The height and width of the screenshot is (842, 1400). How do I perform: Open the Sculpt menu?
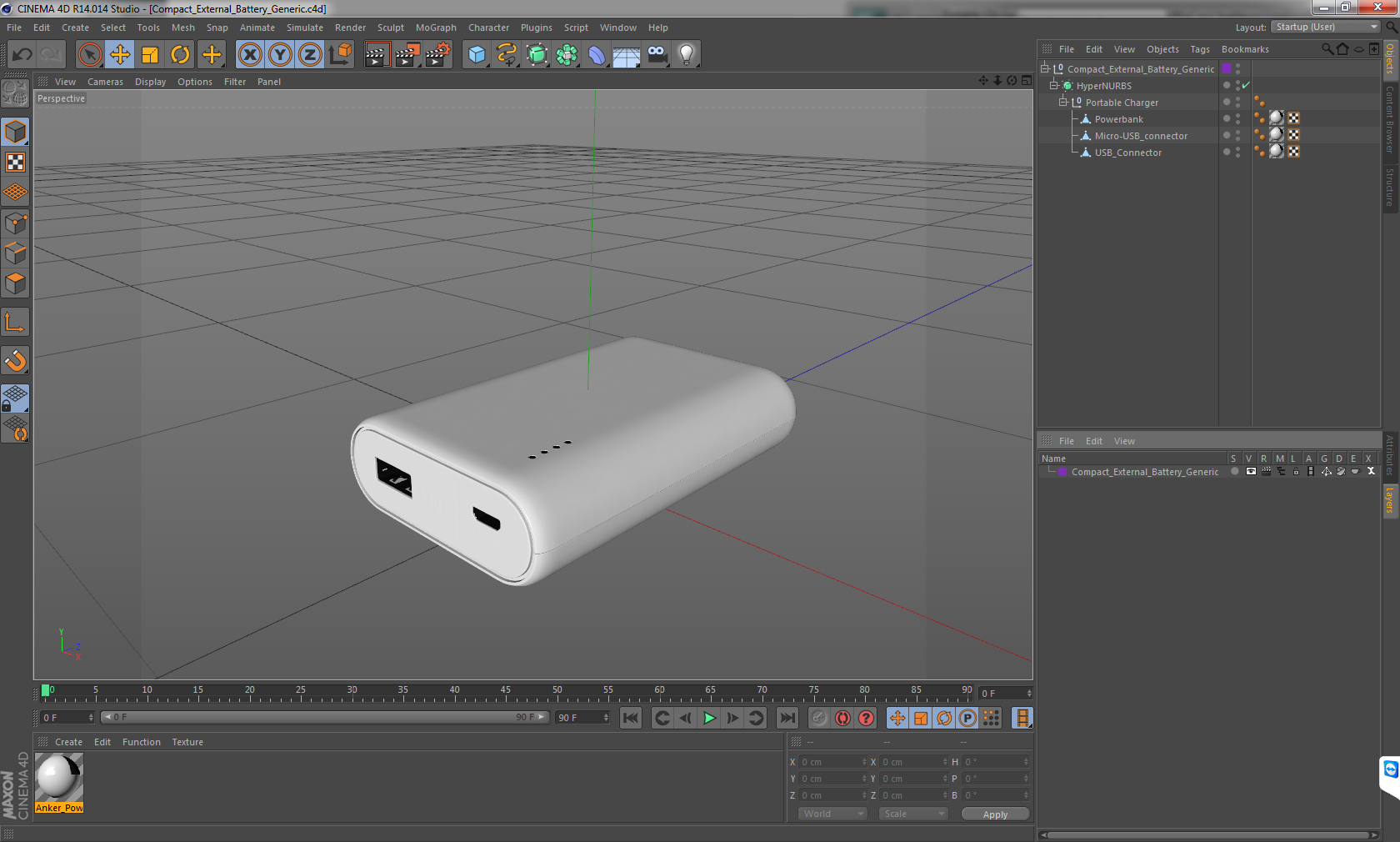[390, 28]
